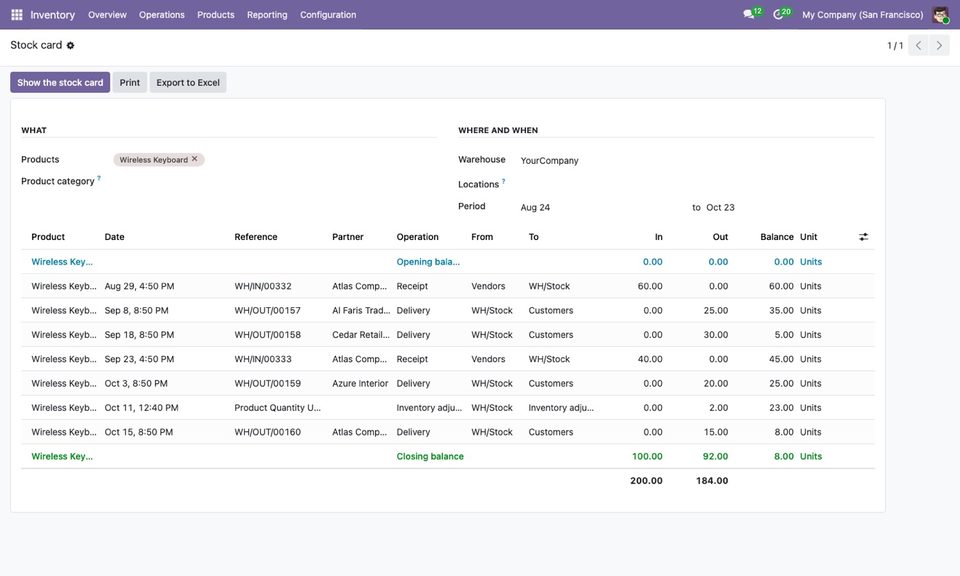The image size is (960, 576).
Task: Open the activities clock icon
Action: [778, 14]
